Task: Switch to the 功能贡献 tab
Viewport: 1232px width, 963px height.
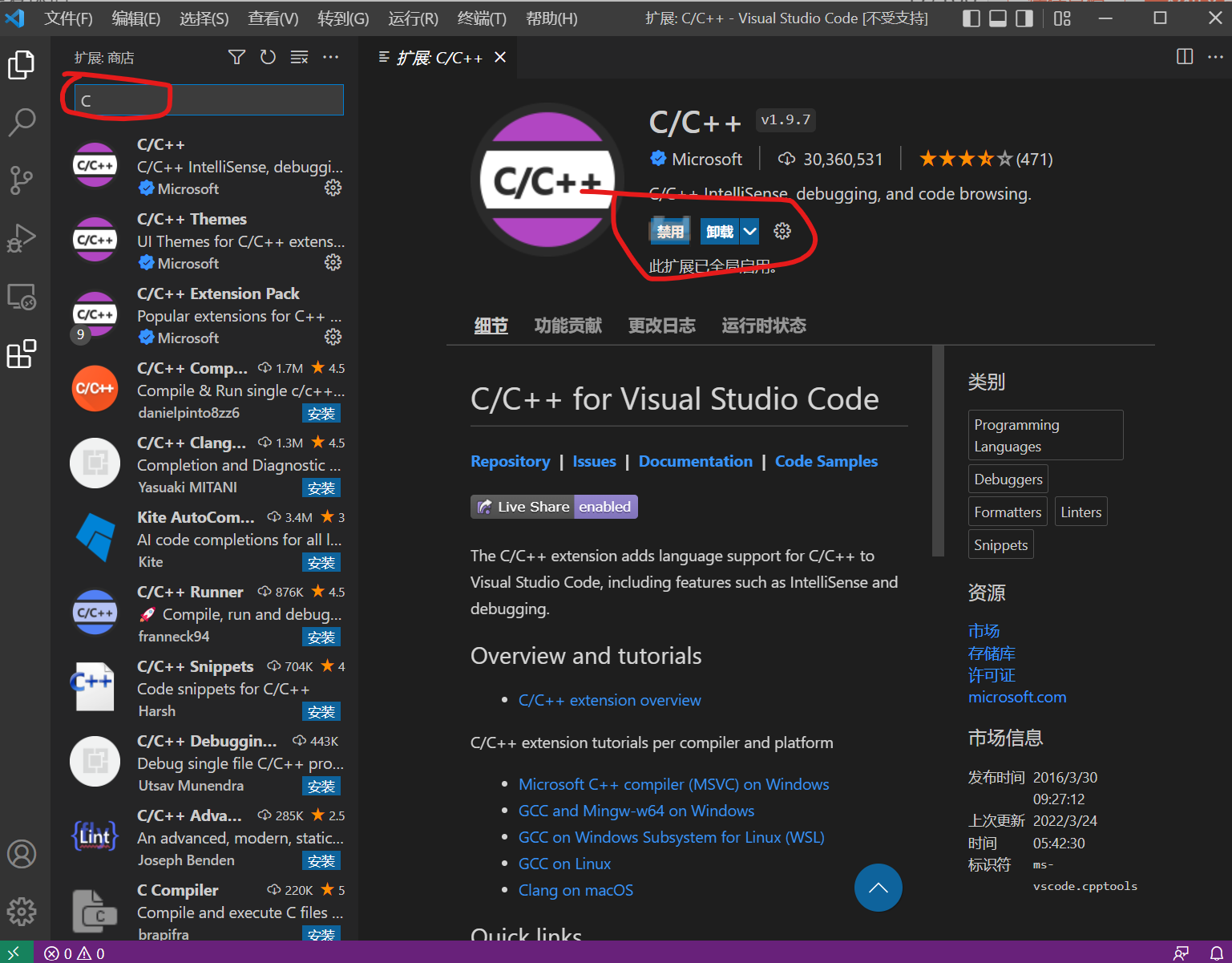Action: tap(568, 326)
